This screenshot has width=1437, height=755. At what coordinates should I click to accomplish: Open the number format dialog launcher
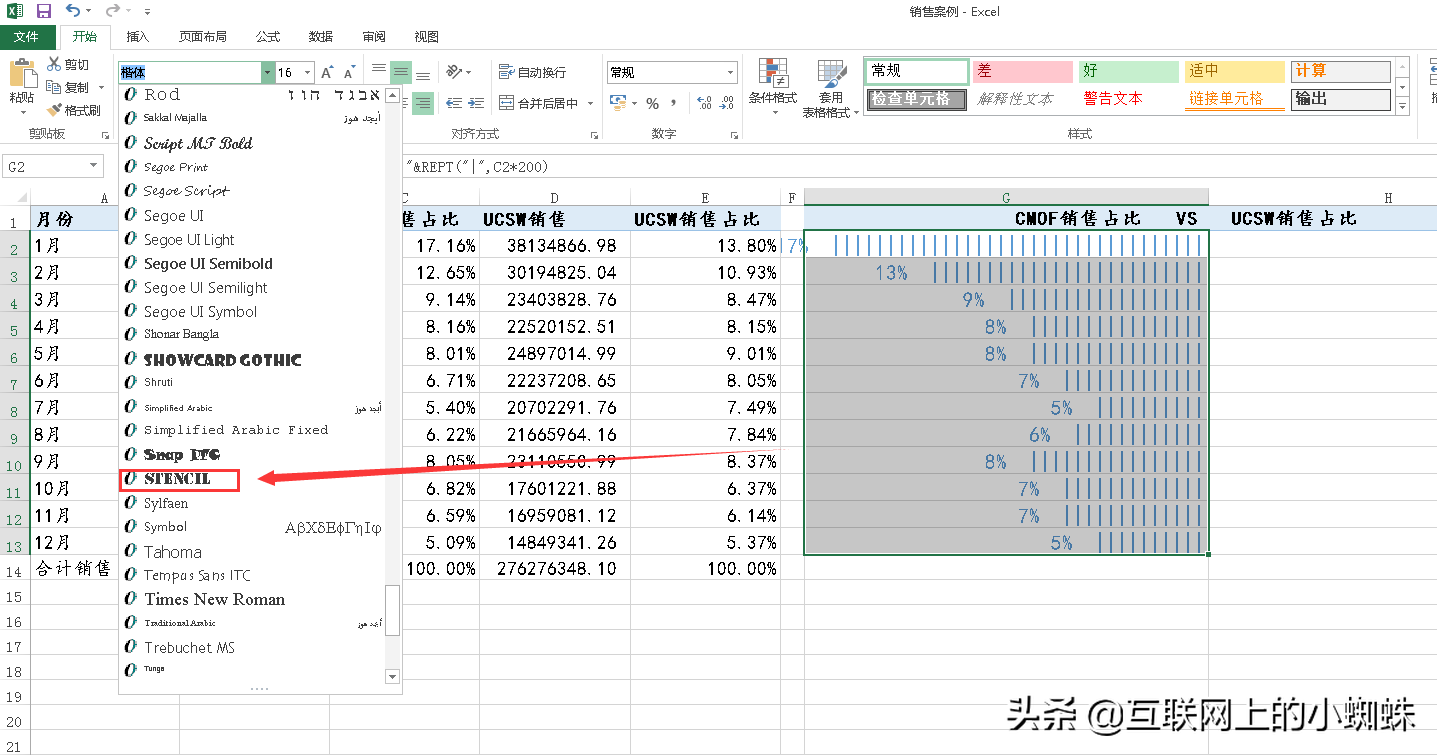(x=732, y=134)
